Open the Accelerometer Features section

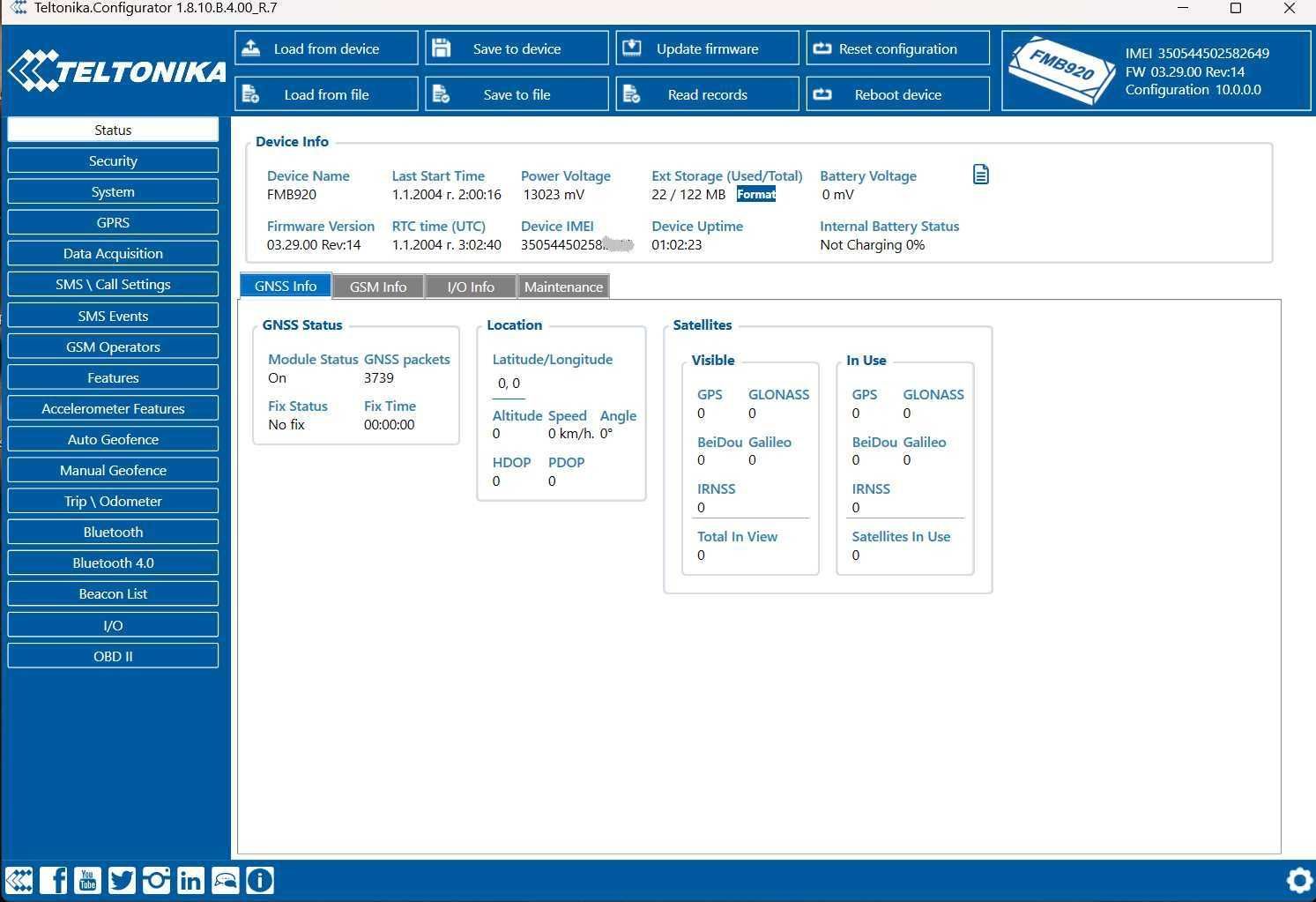tap(113, 408)
